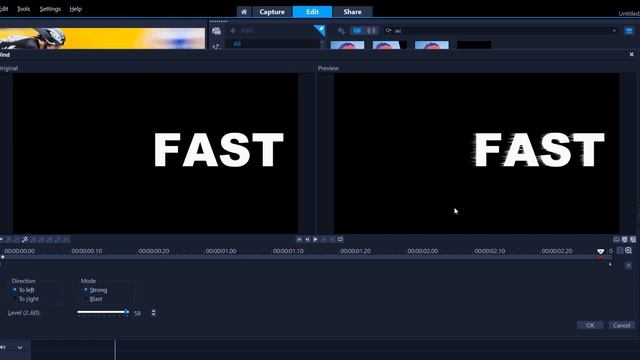Screen dimensions: 640x360
Task: Click the zoom magnifier icon beside timeline
Action: click(x=628, y=251)
